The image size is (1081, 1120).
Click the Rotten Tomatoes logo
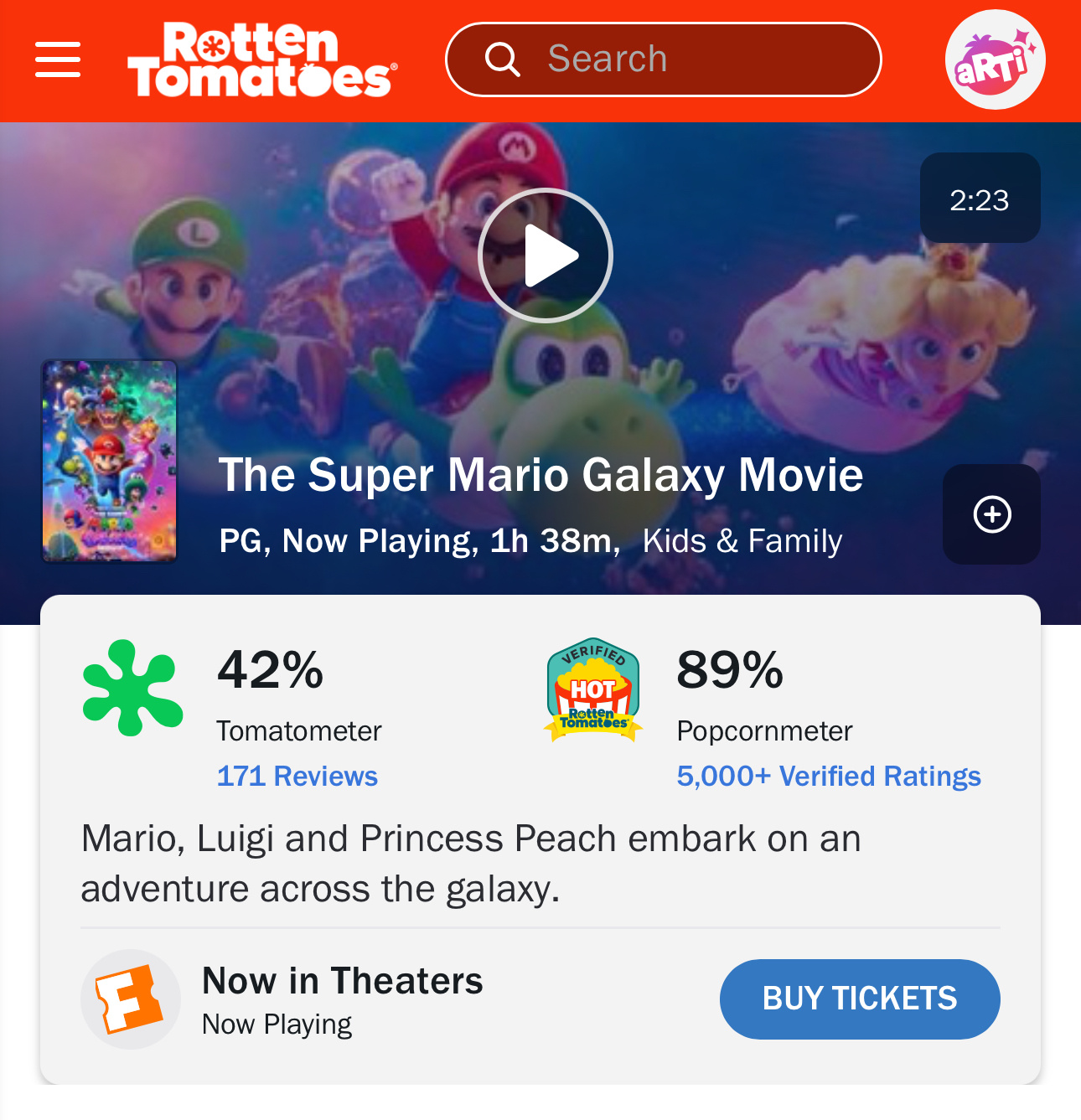pyautogui.click(x=261, y=59)
